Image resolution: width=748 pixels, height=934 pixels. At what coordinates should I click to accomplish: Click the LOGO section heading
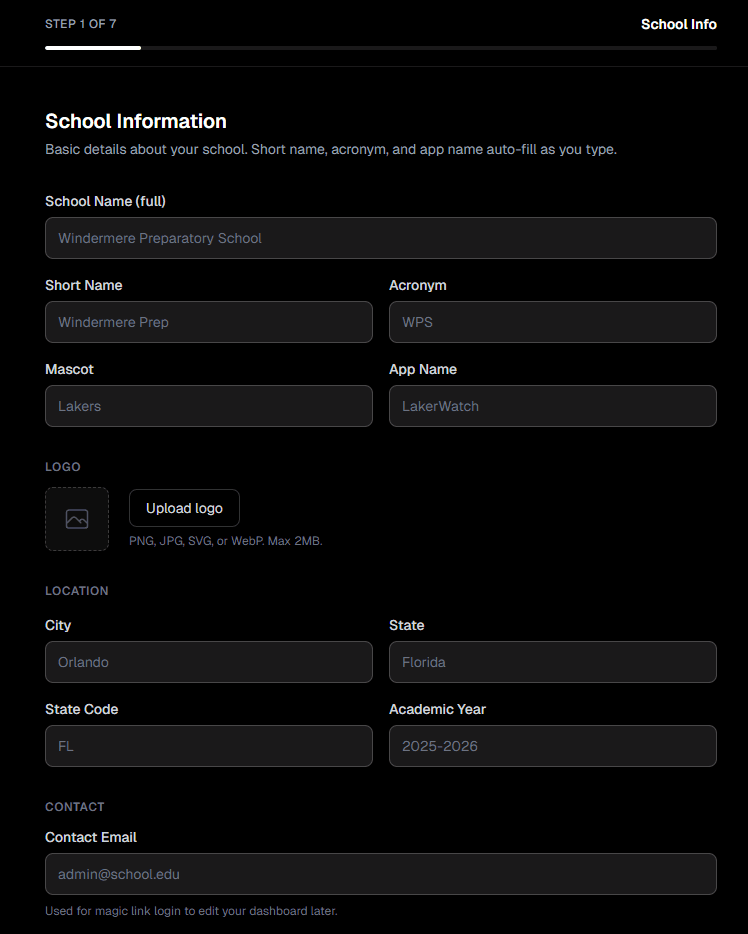pyautogui.click(x=62, y=466)
